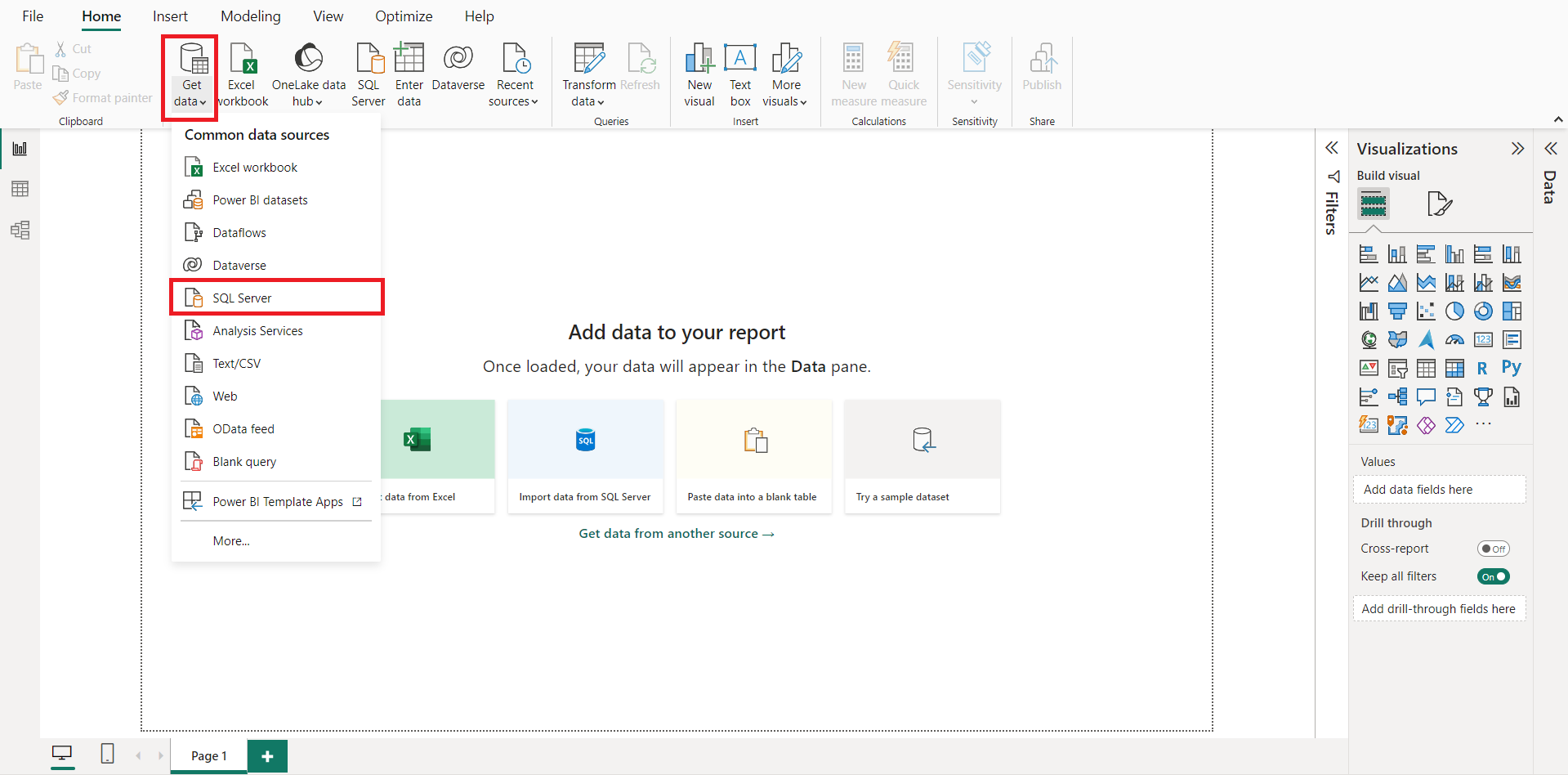This screenshot has height=775, width=1568.
Task: Click the Excel workbook ribbon button
Action: click(x=242, y=75)
